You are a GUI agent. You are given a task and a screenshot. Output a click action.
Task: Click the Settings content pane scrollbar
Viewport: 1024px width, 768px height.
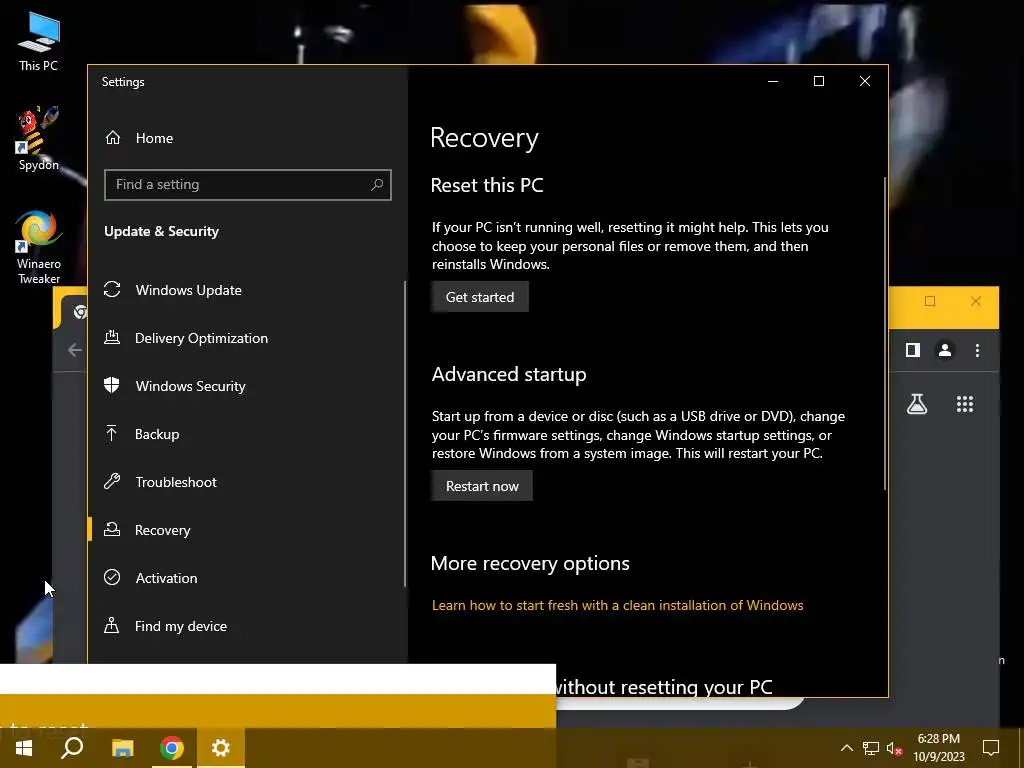point(885,333)
